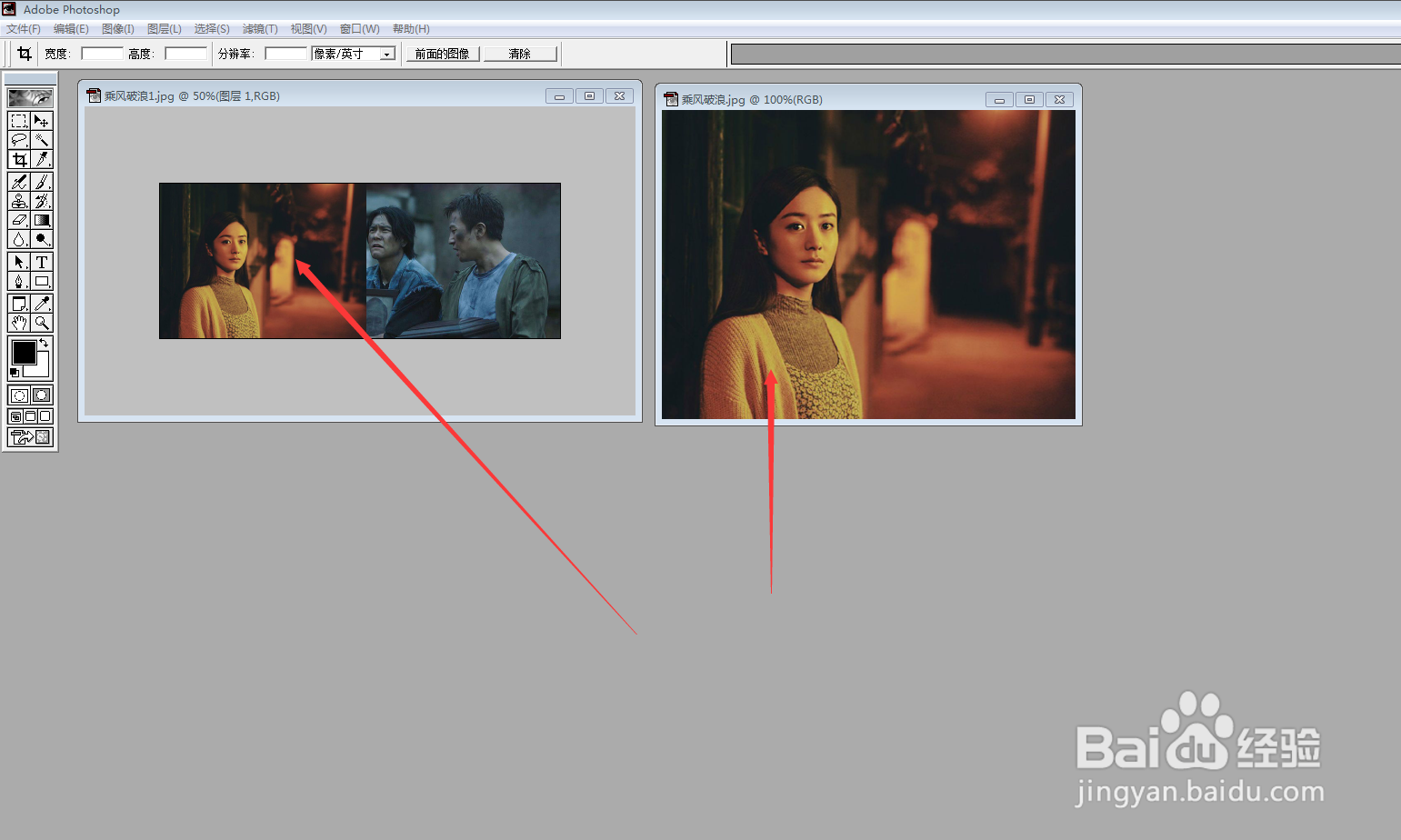This screenshot has height=840, width=1401.
Task: Select the Path Component Selection tool
Action: pos(19,262)
